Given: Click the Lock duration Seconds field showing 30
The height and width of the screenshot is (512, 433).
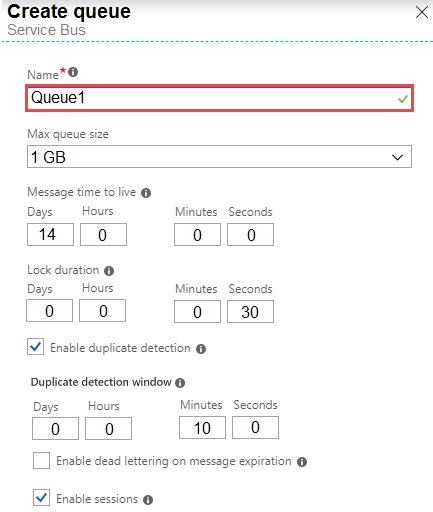Looking at the screenshot, I should (250, 312).
